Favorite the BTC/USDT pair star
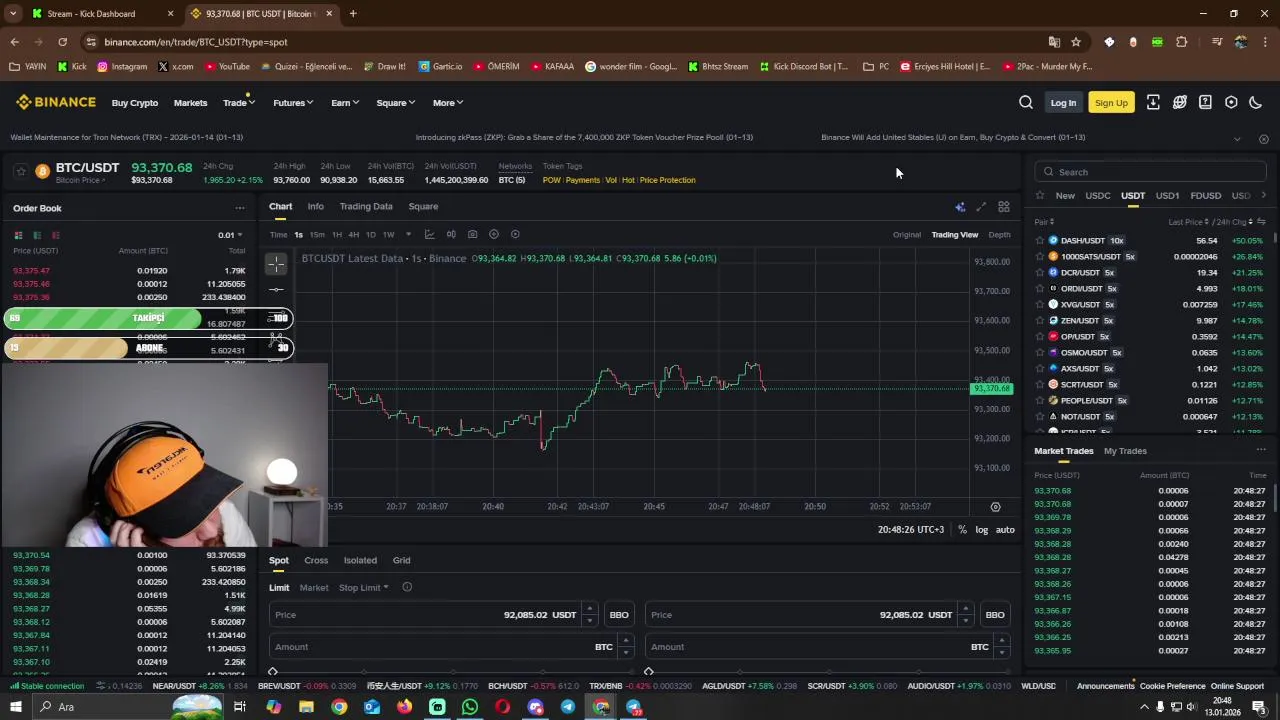Screen dimensions: 1280x720 click(x=20, y=172)
